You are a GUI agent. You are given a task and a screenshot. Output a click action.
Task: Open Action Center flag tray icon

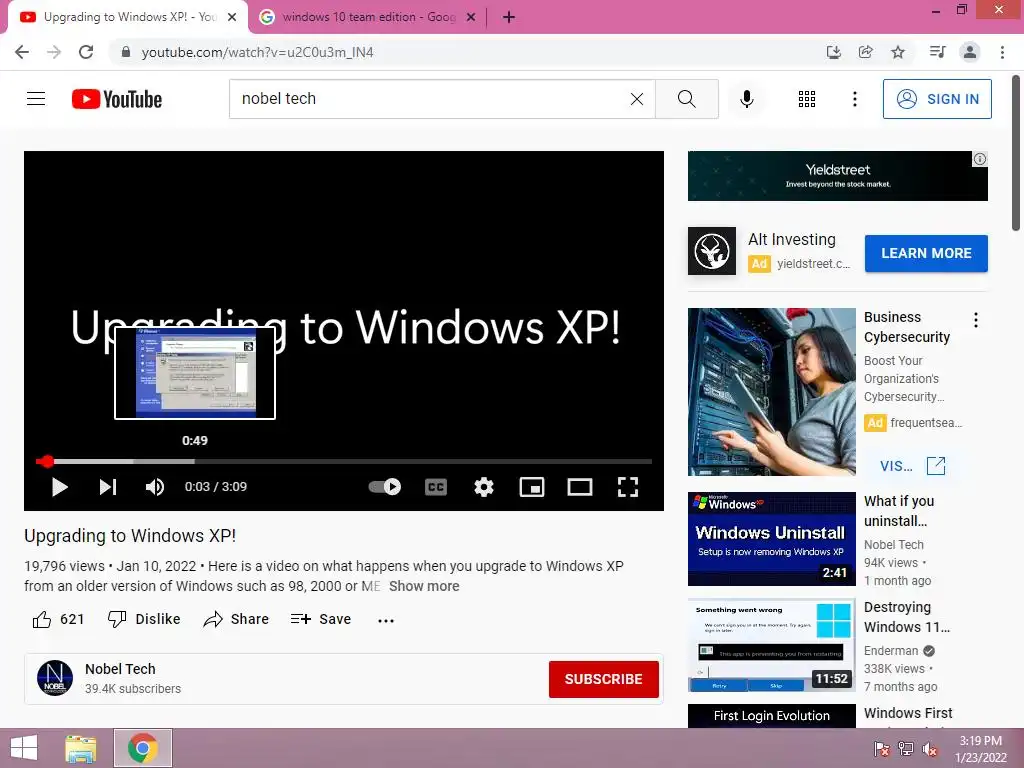pos(882,749)
